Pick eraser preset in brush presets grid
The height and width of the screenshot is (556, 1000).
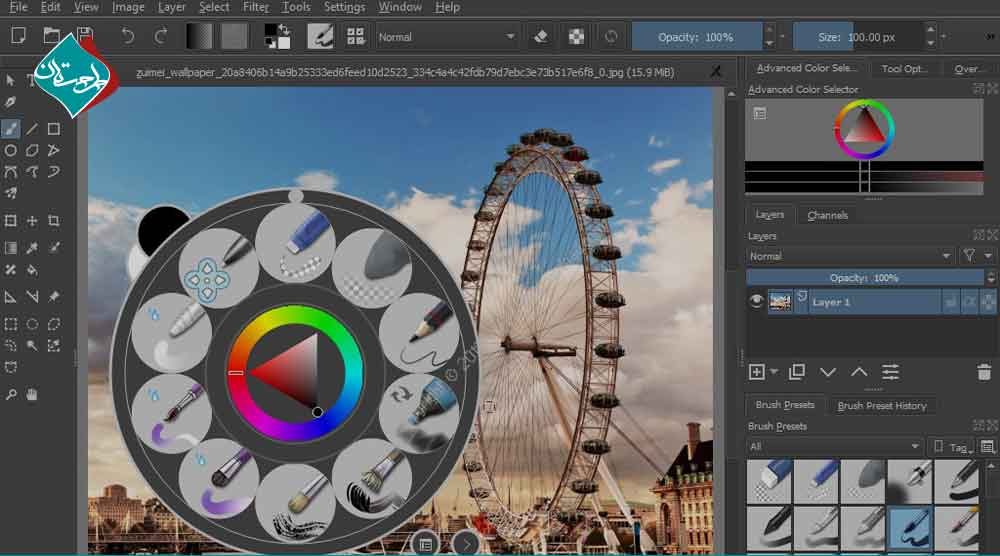pyautogui.click(x=770, y=481)
